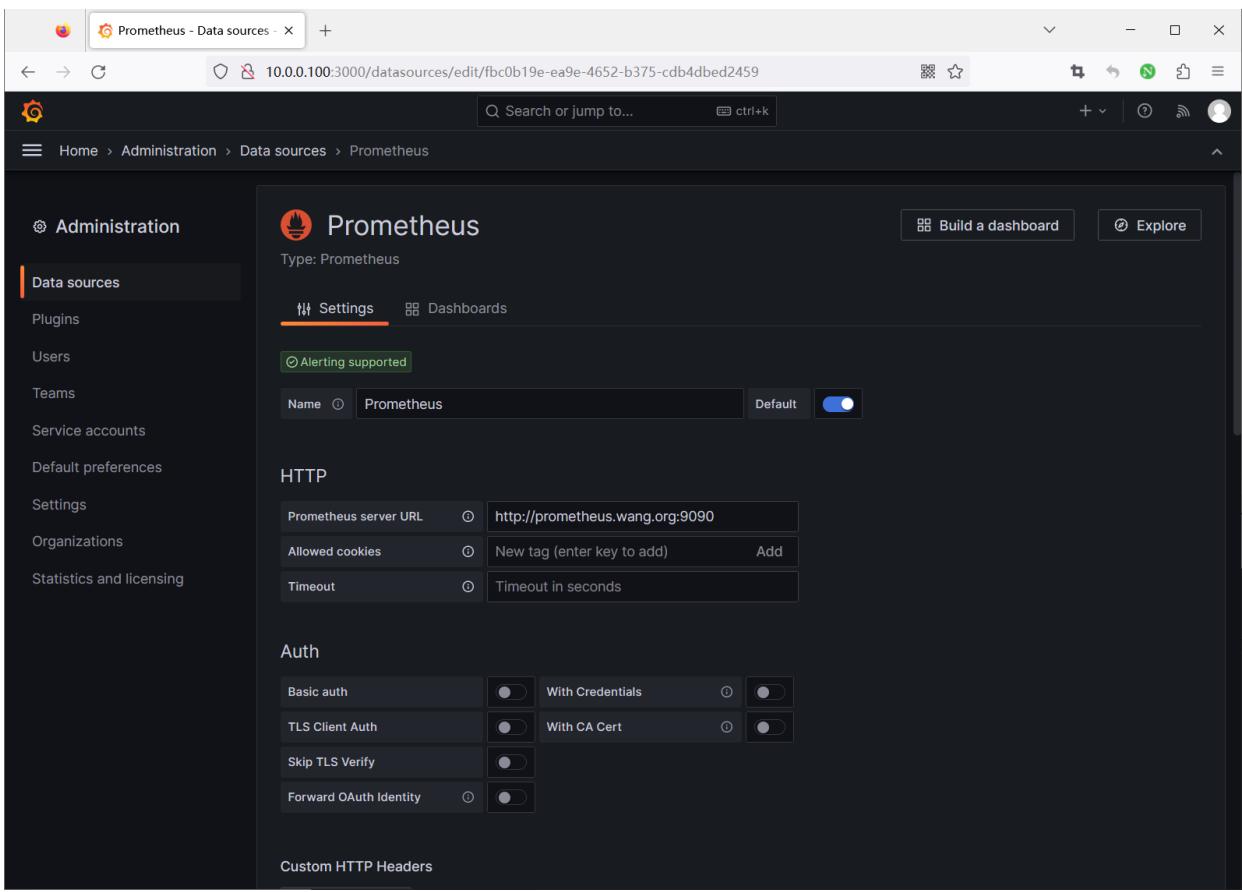Click the info icon next to Name

337,404
